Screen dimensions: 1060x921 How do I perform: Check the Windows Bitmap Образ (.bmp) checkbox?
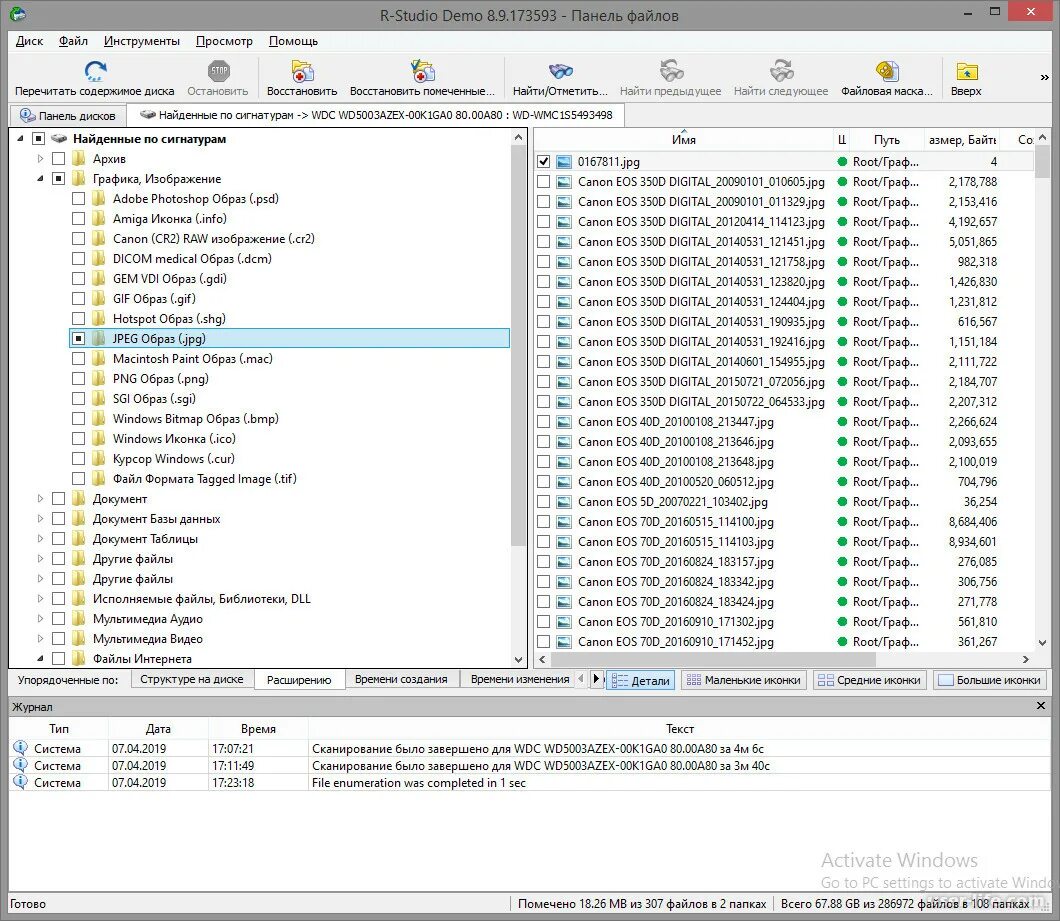point(78,419)
